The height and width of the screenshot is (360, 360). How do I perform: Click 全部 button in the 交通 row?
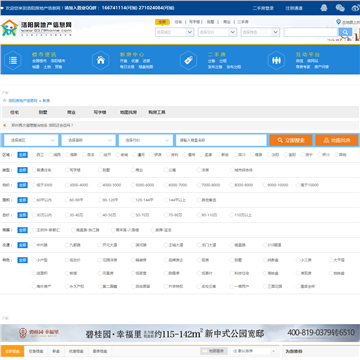[x=22, y=245]
